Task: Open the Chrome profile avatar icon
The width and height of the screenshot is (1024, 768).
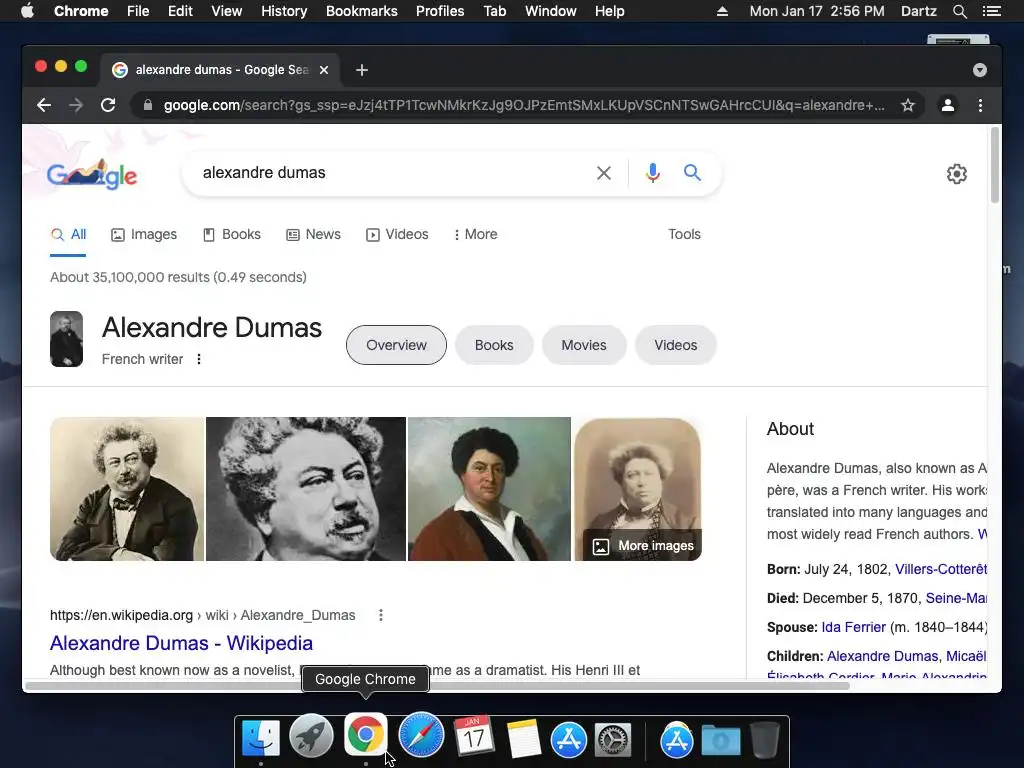Action: click(948, 105)
